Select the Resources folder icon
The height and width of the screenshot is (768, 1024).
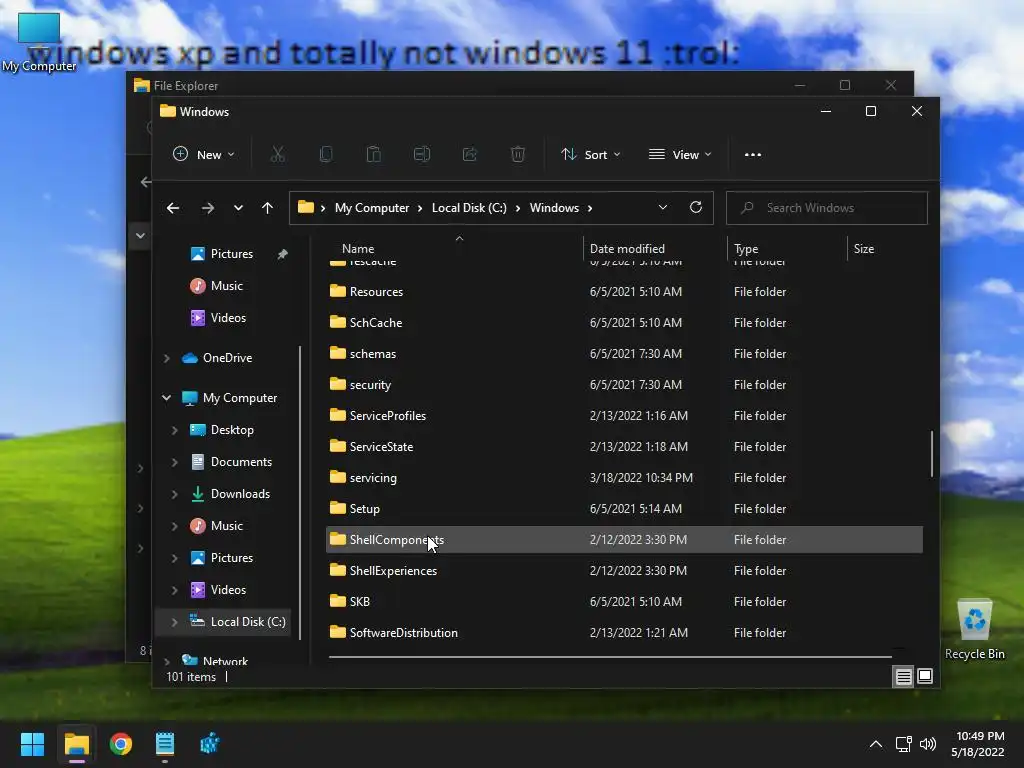338,291
